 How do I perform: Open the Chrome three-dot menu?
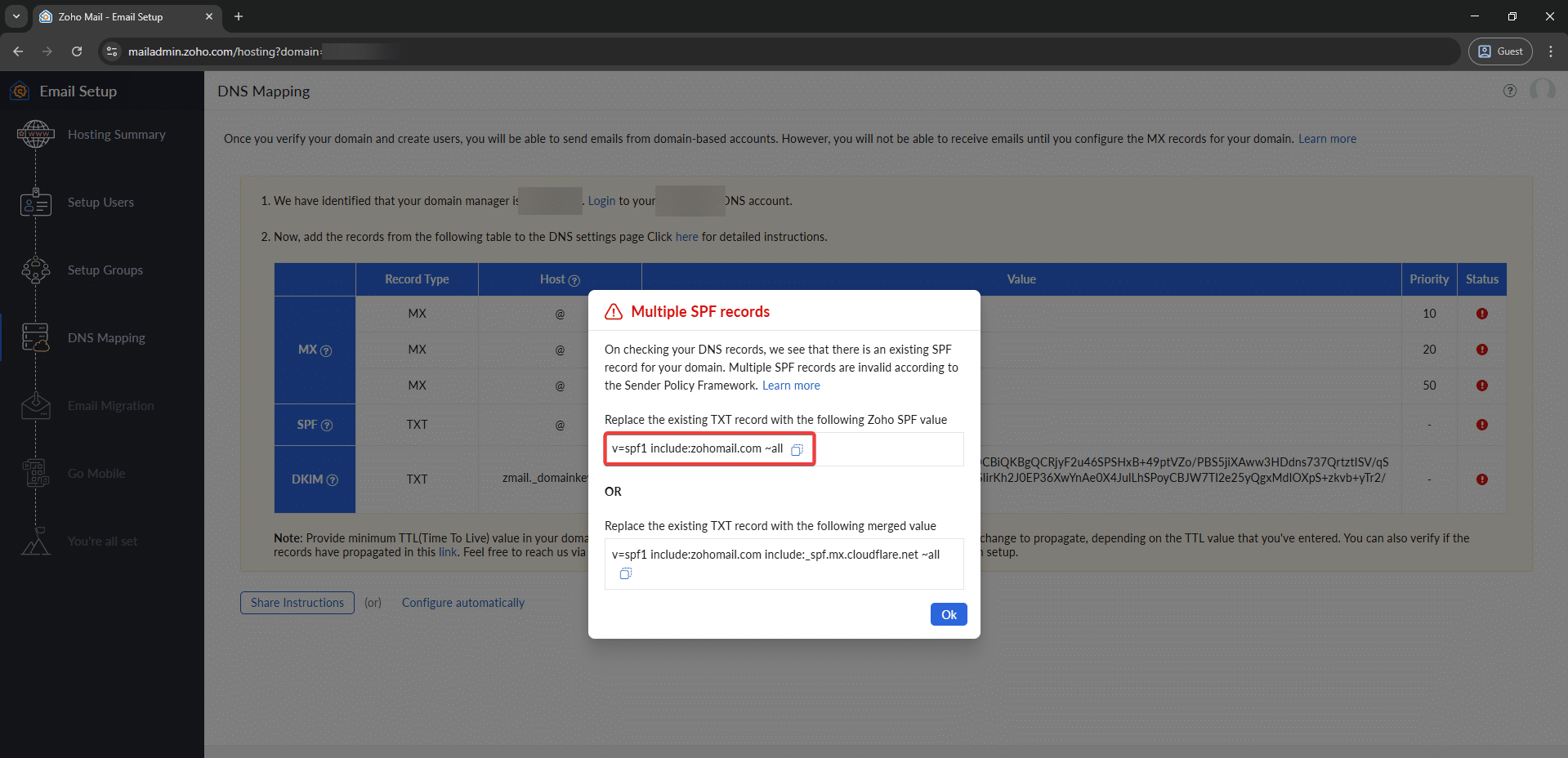[x=1550, y=51]
